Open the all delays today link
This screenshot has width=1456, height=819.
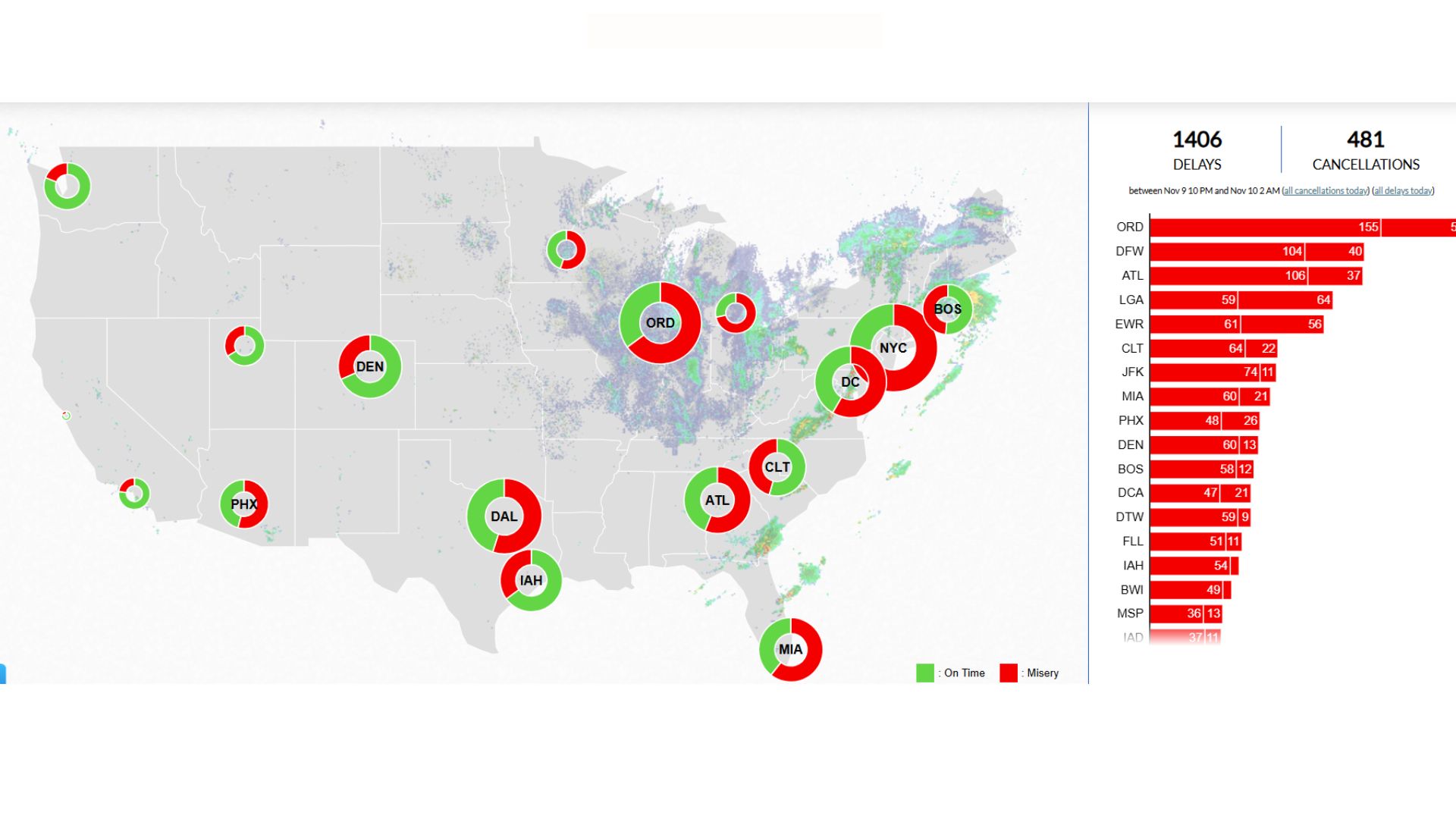pos(1402,190)
